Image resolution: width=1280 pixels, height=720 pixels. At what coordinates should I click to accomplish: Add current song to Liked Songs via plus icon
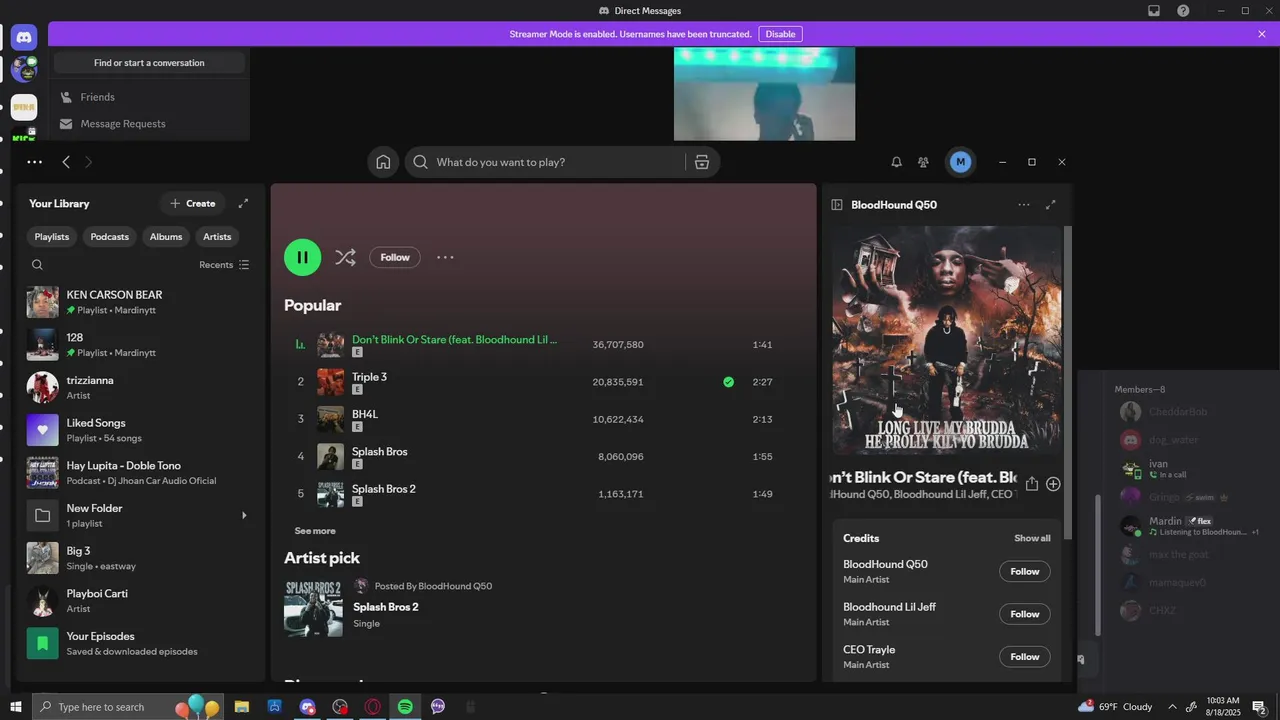pyautogui.click(x=1053, y=484)
